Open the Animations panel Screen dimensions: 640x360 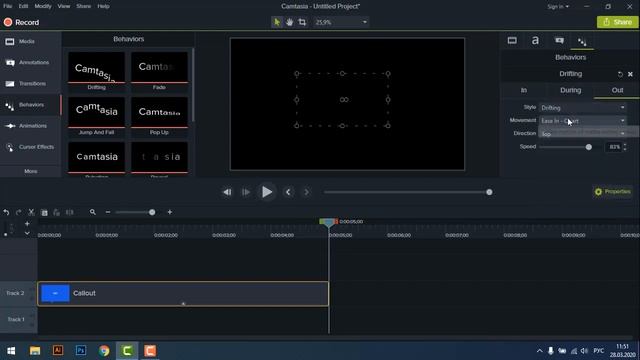31,126
